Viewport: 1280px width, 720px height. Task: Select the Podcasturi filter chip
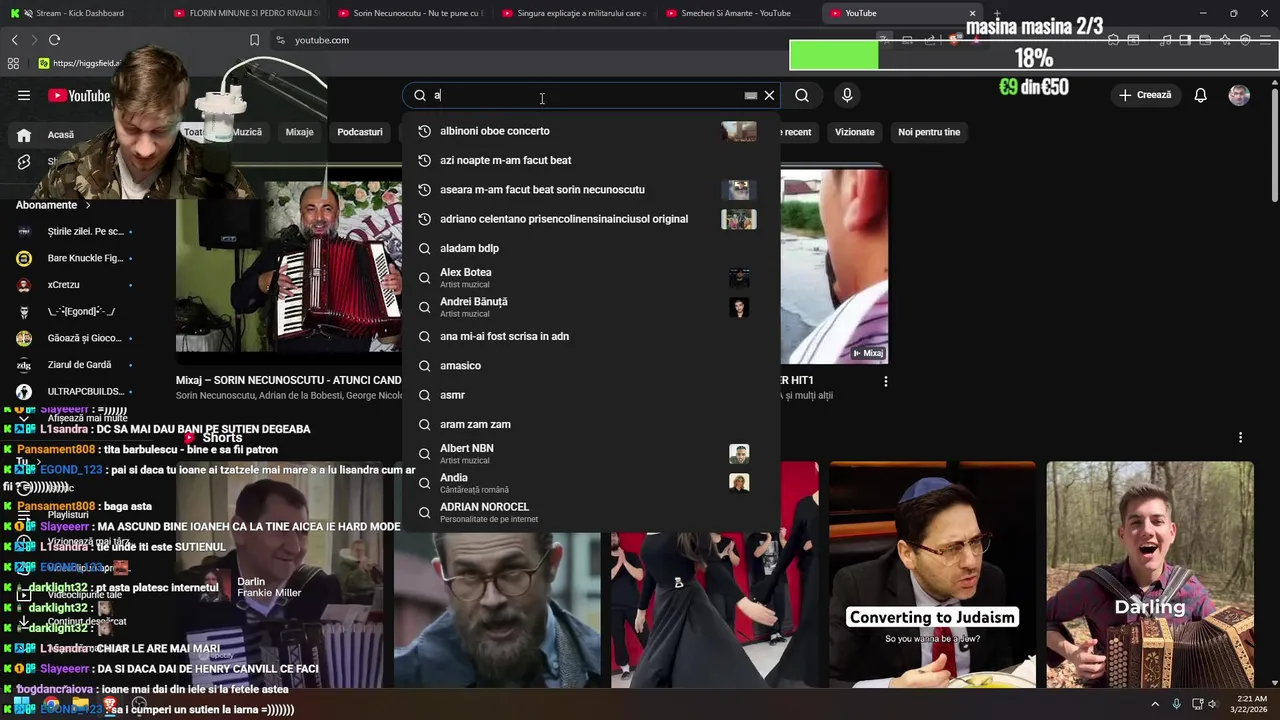click(360, 132)
